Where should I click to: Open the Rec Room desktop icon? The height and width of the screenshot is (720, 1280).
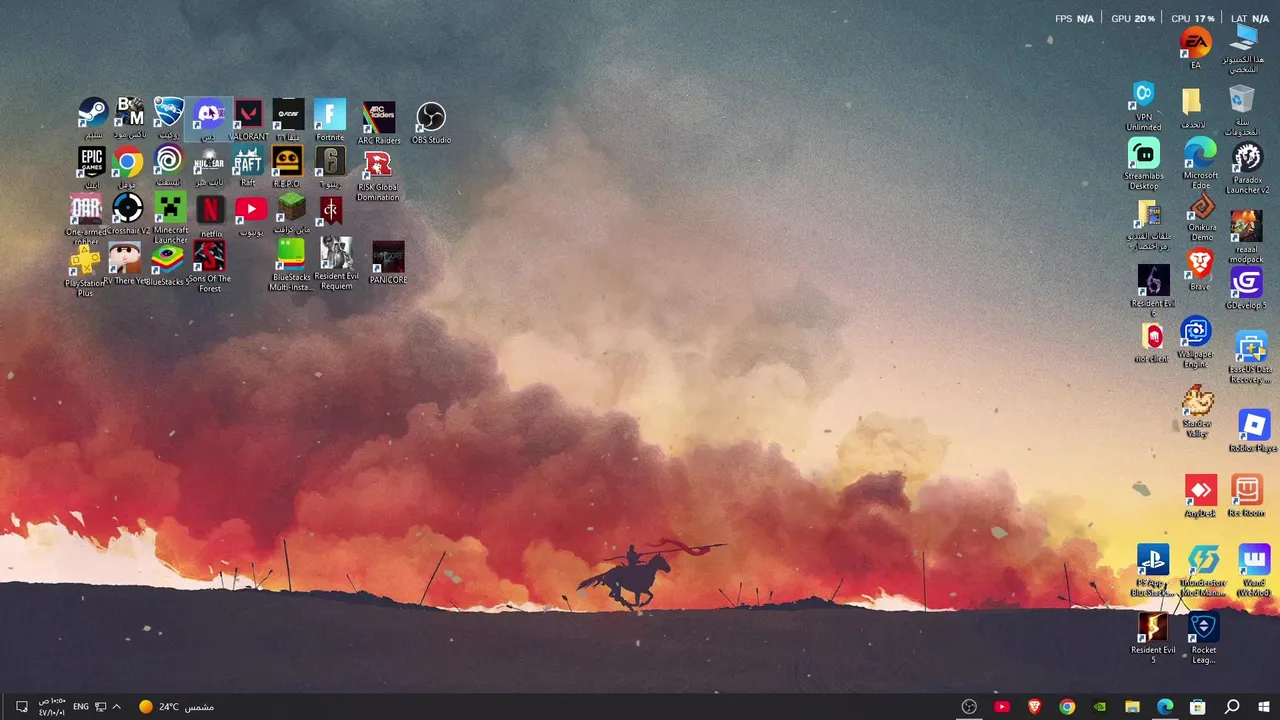[1246, 496]
